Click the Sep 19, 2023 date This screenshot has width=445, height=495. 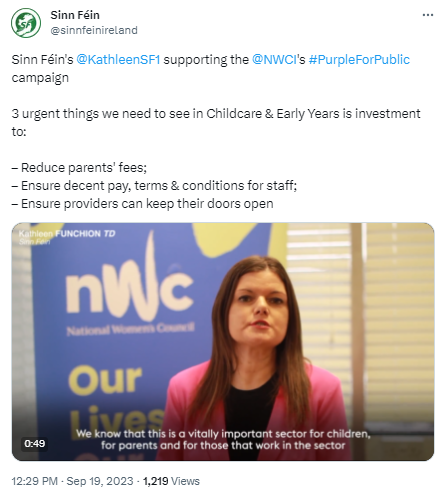(x=100, y=481)
